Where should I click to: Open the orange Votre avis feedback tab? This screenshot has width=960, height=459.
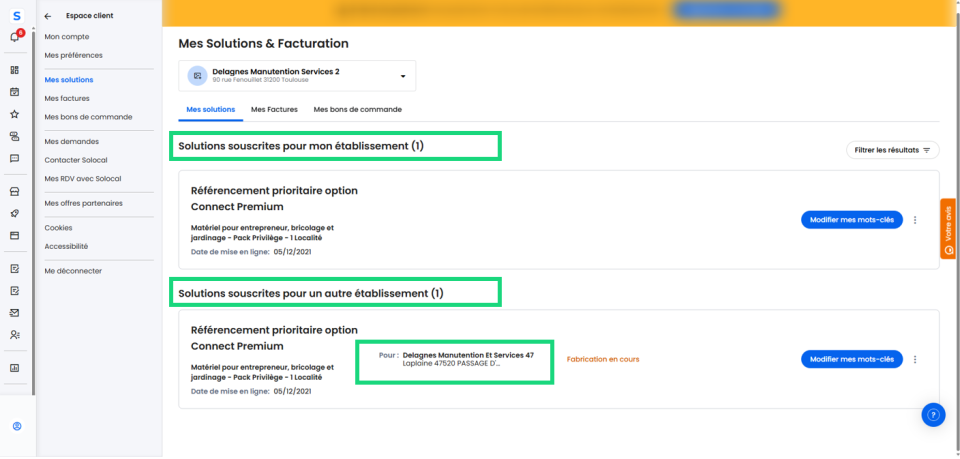click(948, 229)
